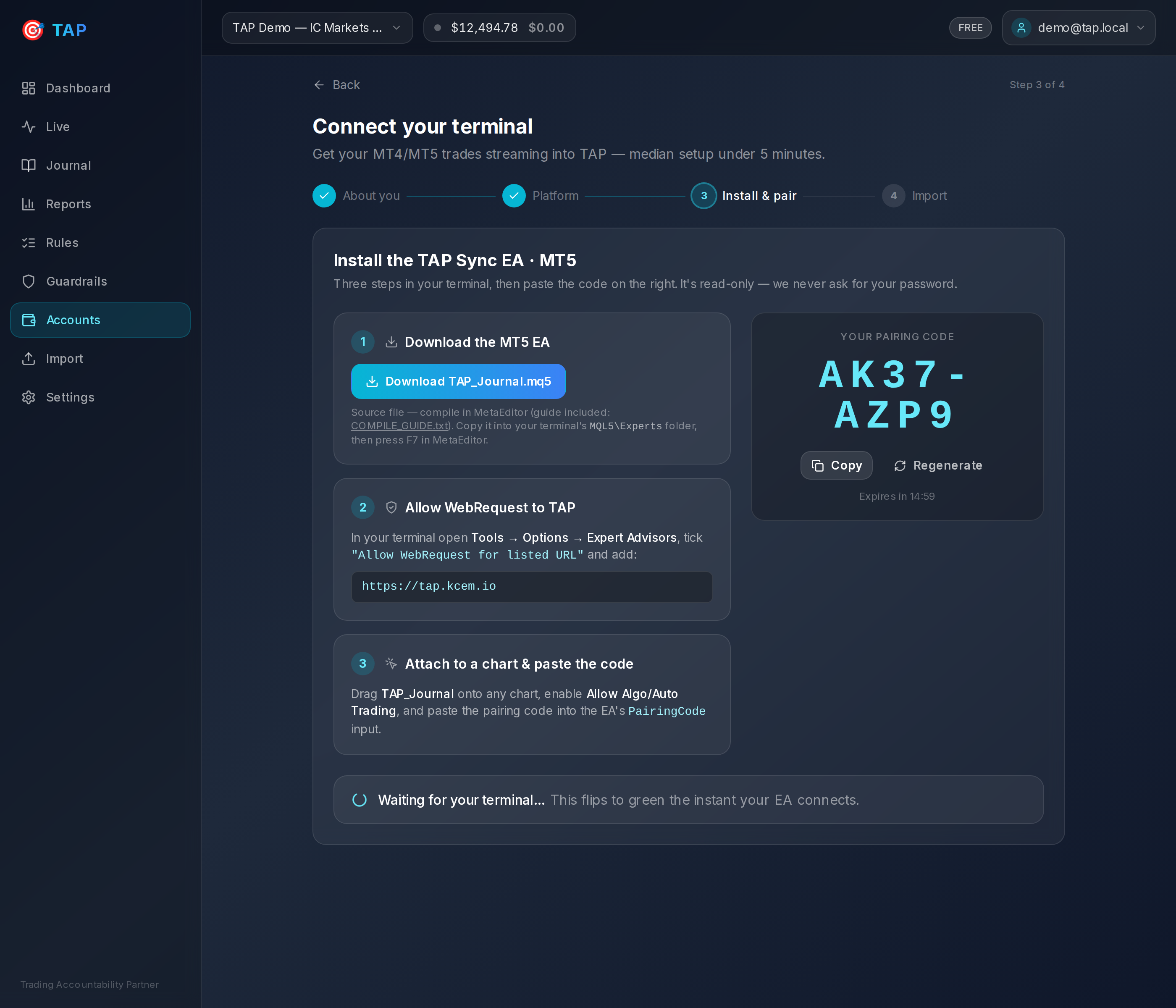Click the user menu chevron arrow

tap(1140, 28)
